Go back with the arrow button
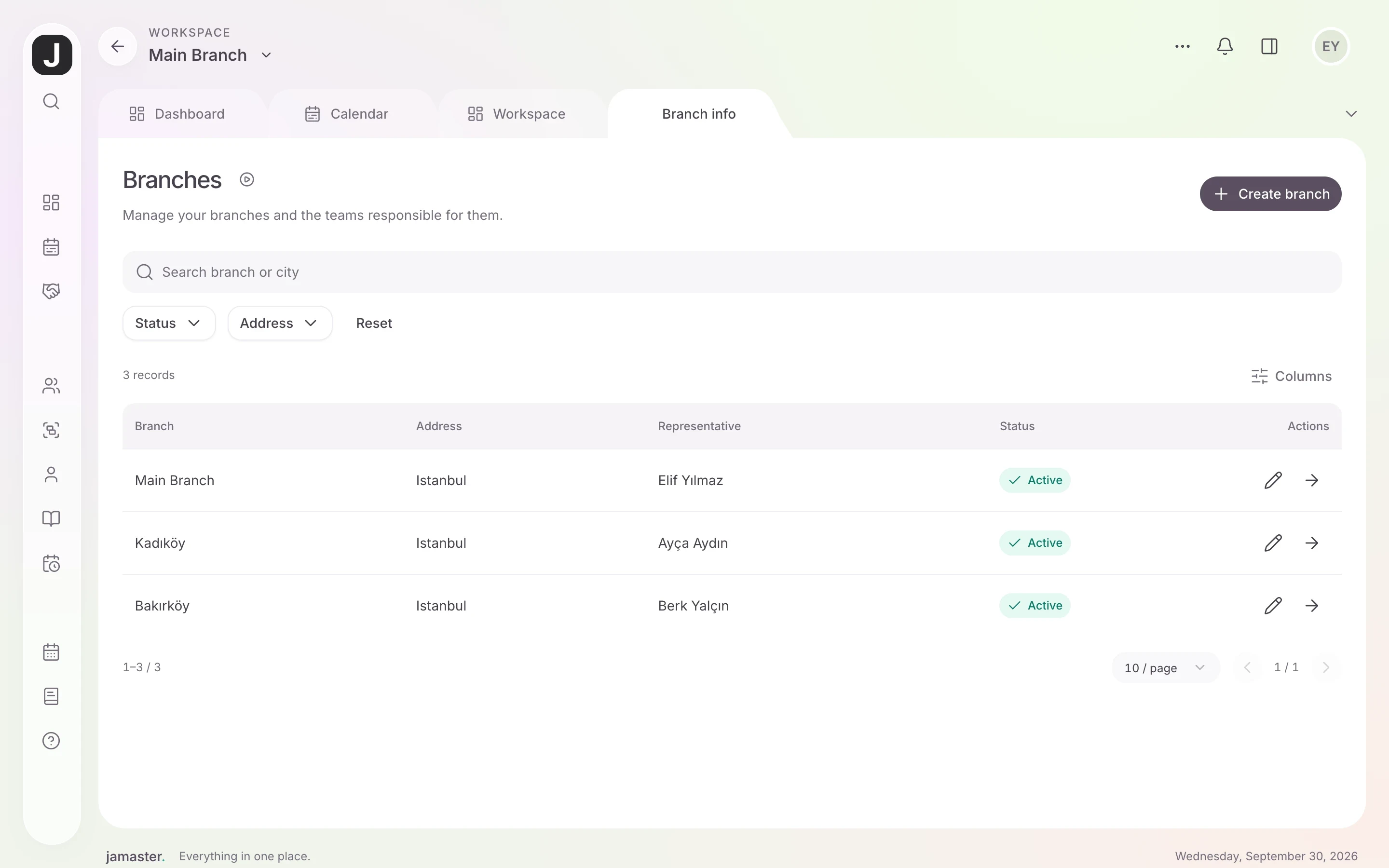 coord(118,46)
